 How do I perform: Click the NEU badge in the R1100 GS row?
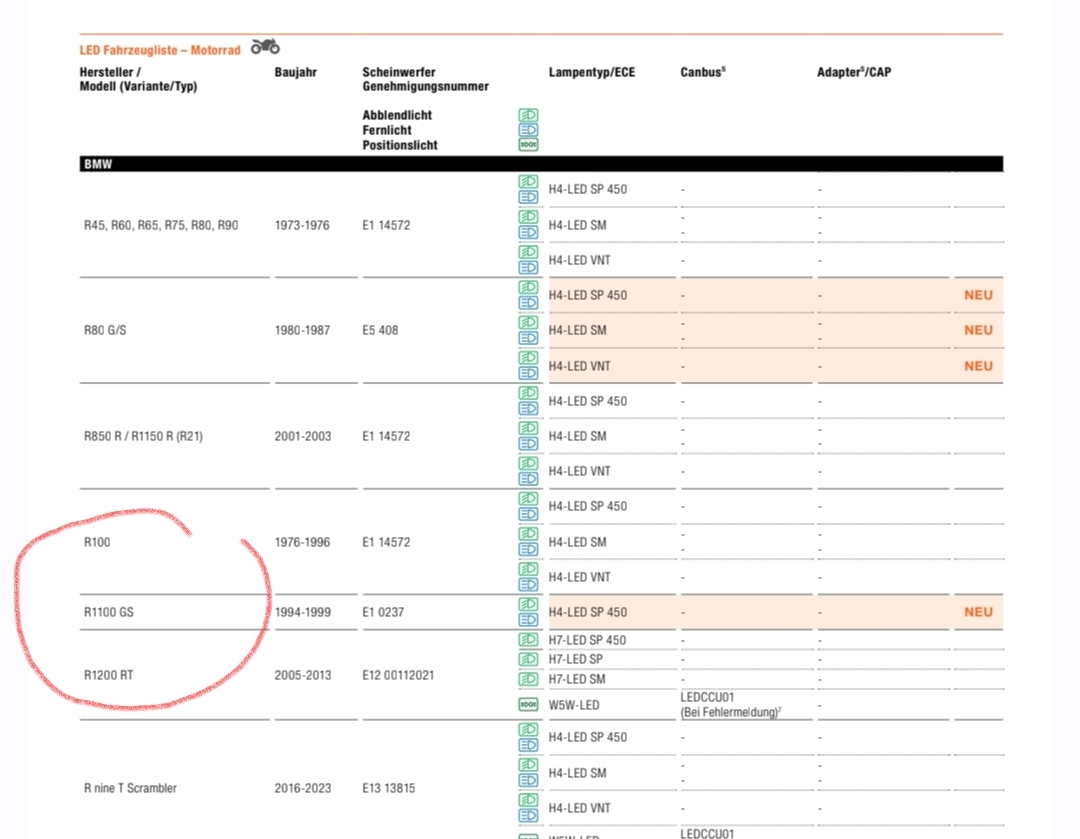pyautogui.click(x=978, y=612)
